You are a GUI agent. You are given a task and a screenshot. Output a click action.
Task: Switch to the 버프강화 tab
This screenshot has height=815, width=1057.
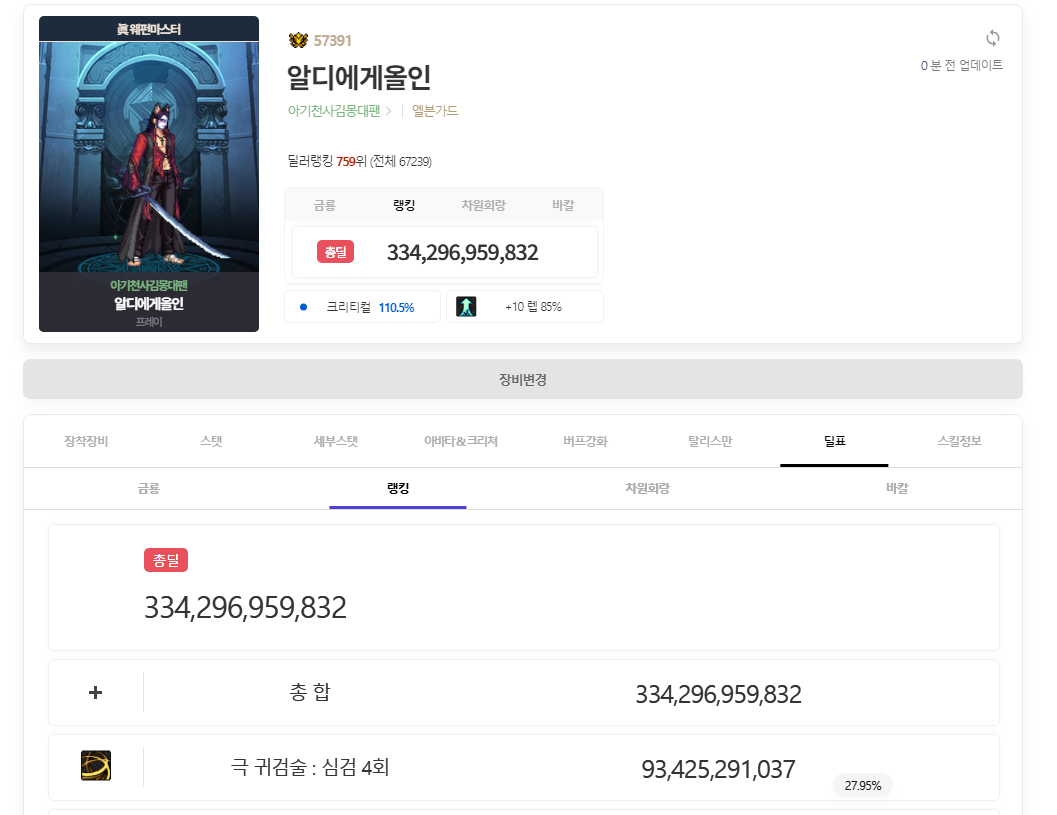pos(585,441)
